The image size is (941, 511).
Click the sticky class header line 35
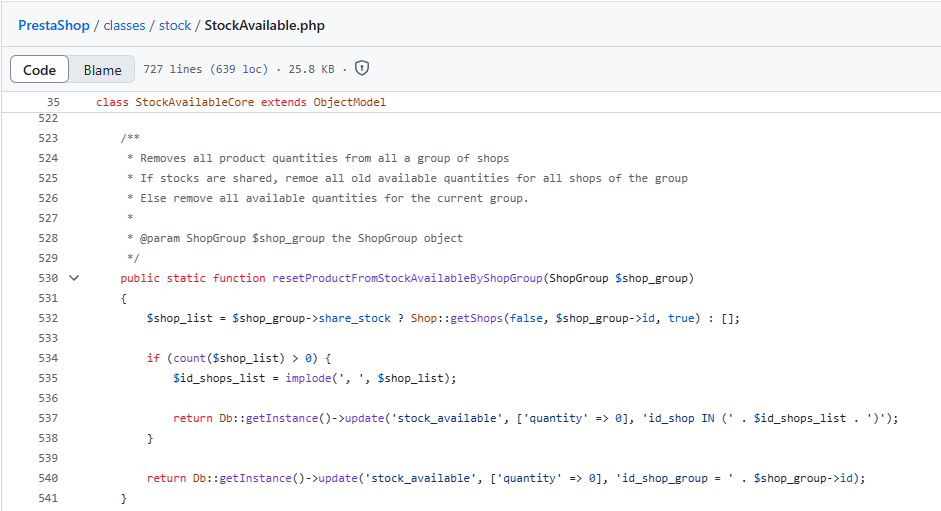[x=53, y=102]
